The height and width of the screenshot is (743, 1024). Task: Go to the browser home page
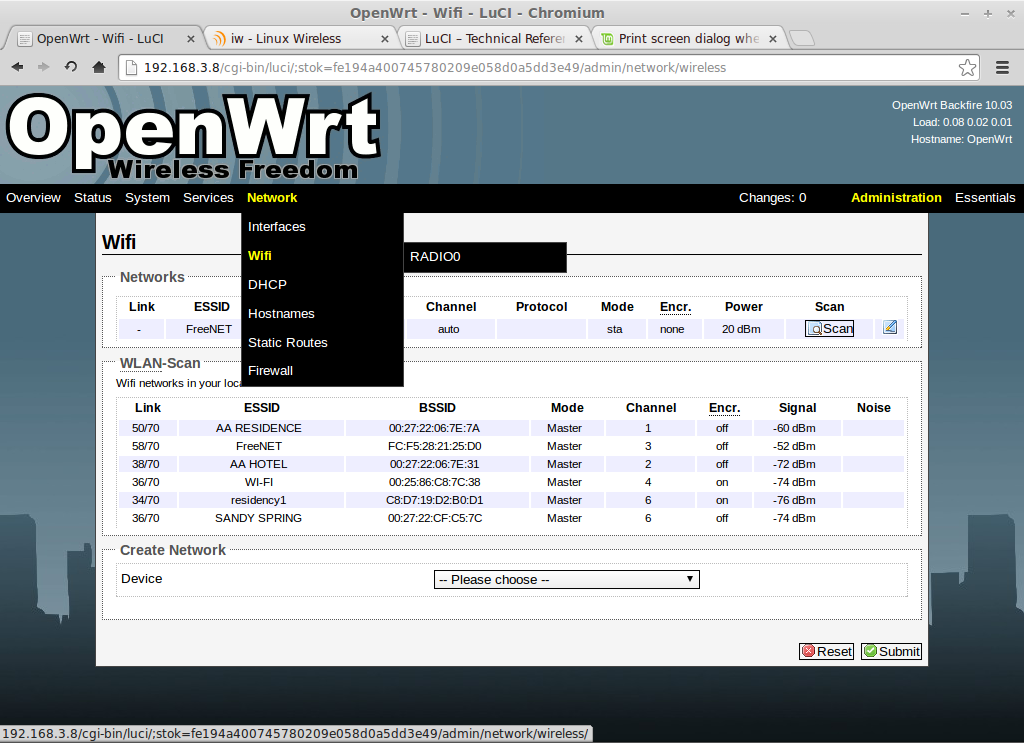point(99,67)
